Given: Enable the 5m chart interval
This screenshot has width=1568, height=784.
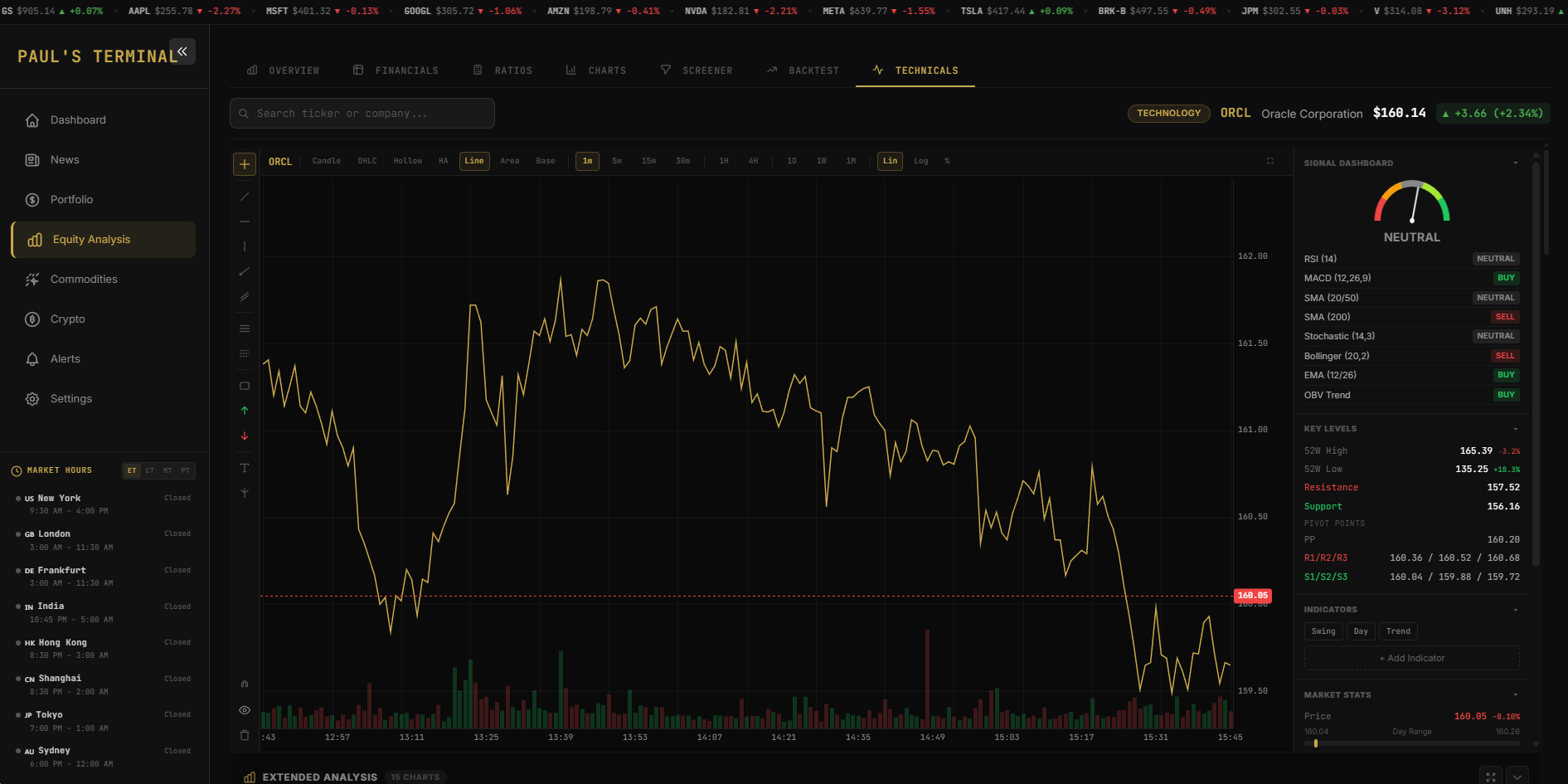Looking at the screenshot, I should click(x=617, y=161).
